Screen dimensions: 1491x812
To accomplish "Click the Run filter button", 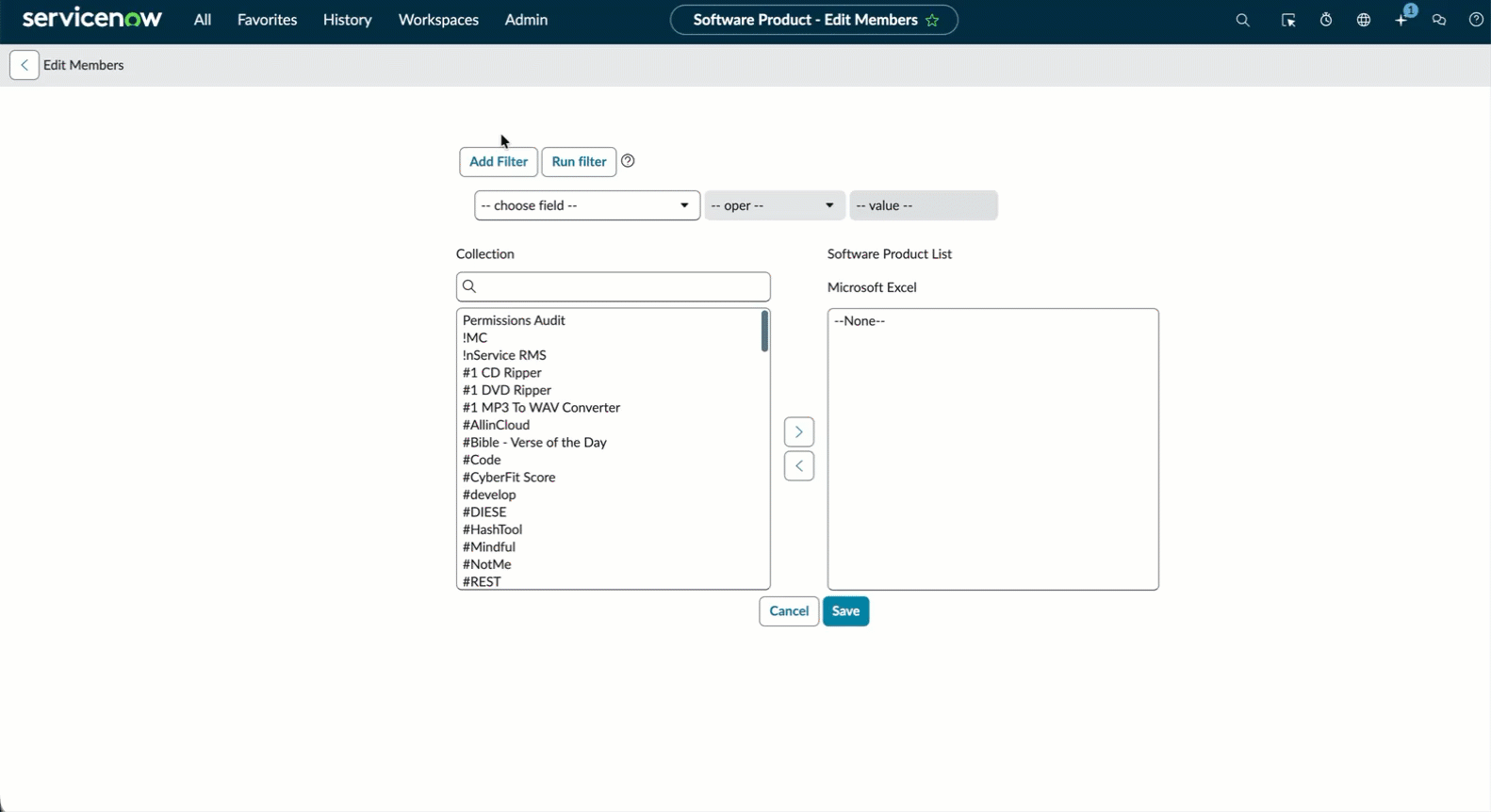I will 579,162.
